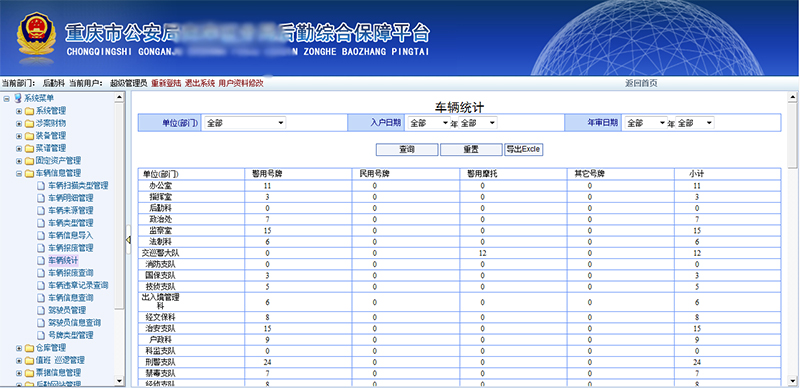Click the page icon beside 驾驶员管理
The width and height of the screenshot is (800, 388).
[x=41, y=310]
